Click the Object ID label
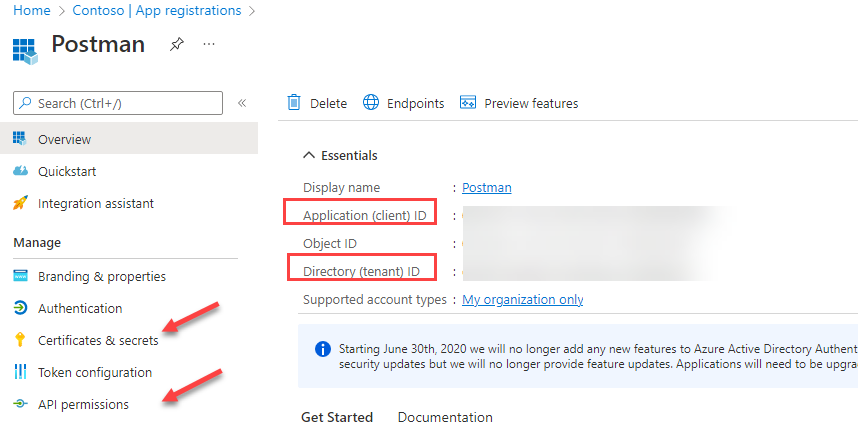 330,243
